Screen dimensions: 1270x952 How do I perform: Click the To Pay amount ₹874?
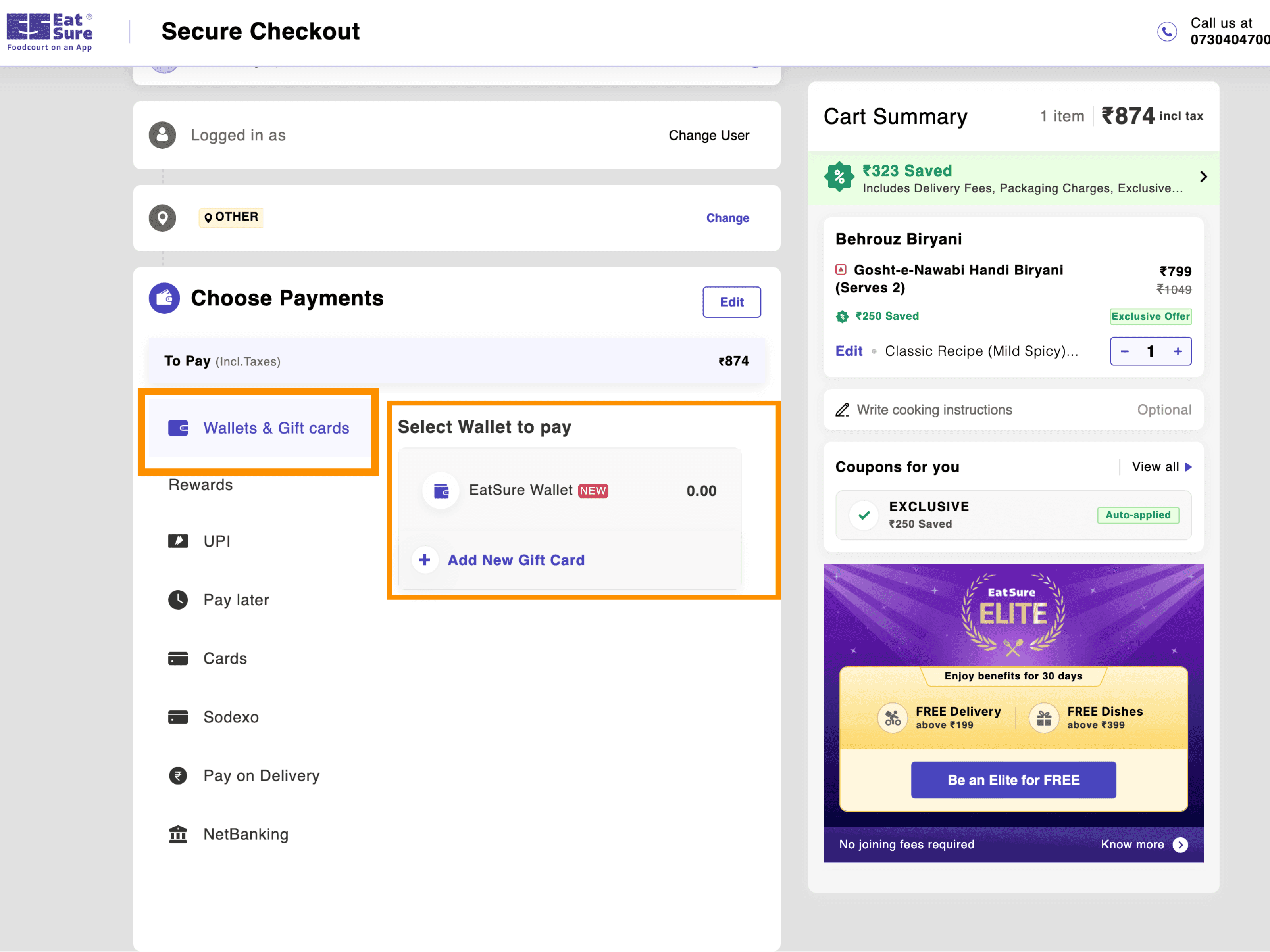pyautogui.click(x=733, y=361)
